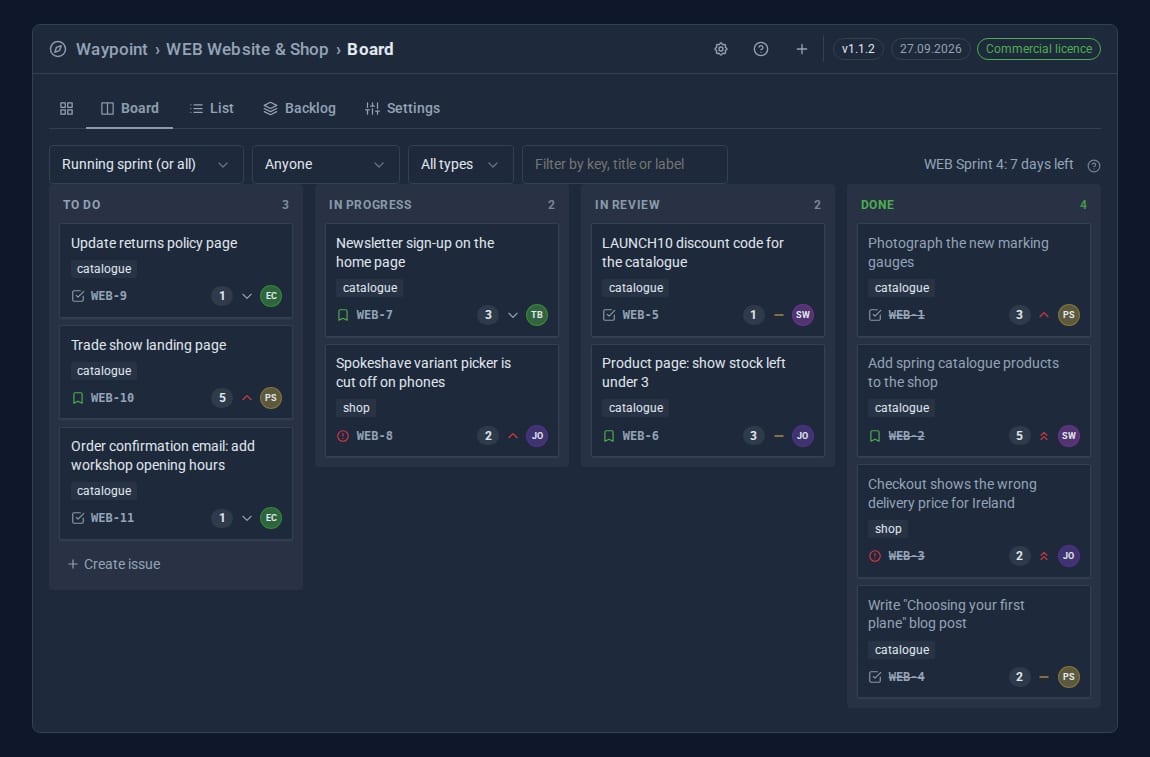Click the WEB-6 issue key

click(640, 436)
